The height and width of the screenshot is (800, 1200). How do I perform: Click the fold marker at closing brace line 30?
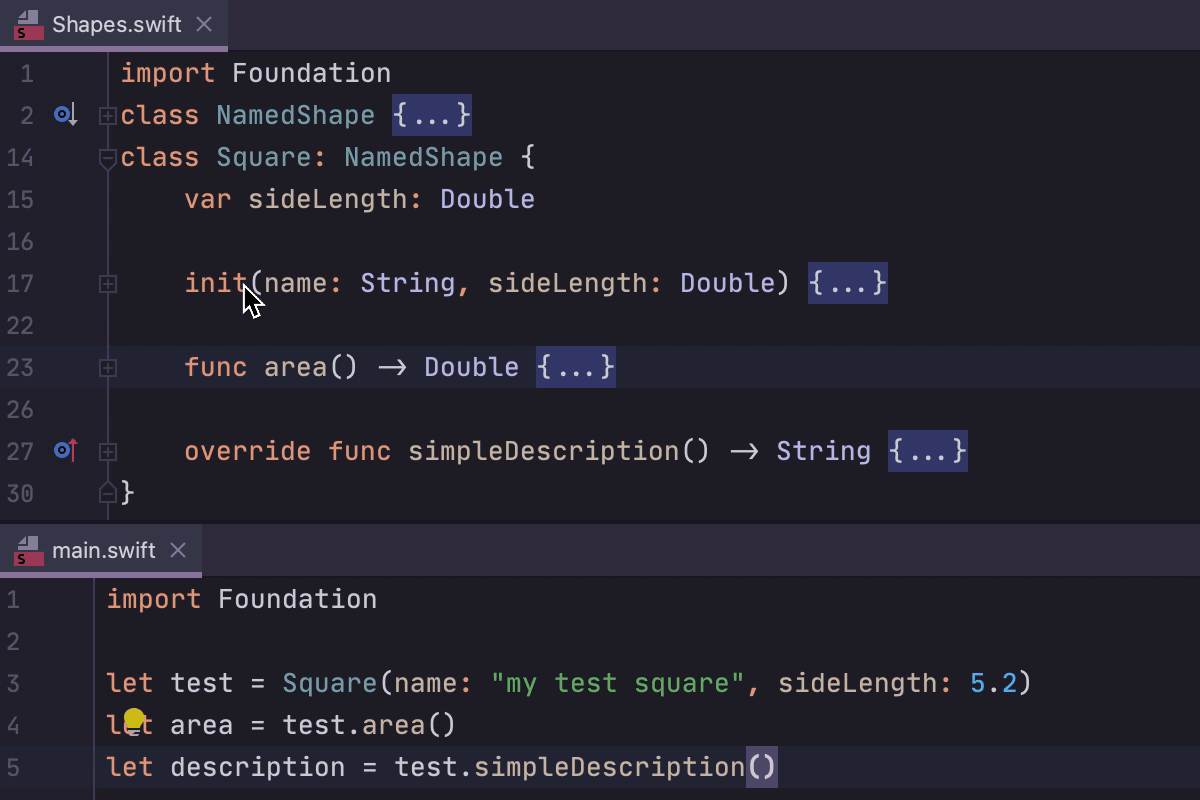coord(108,493)
